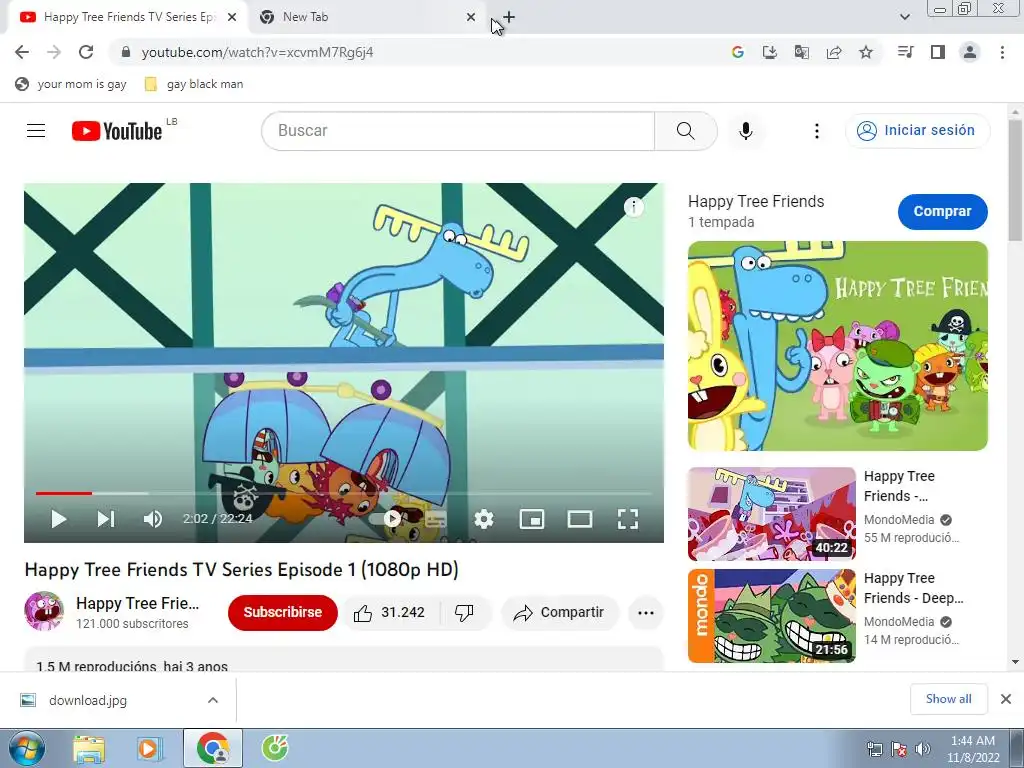Image resolution: width=1024 pixels, height=768 pixels.
Task: Open the system tray volume icon
Action: [923, 749]
